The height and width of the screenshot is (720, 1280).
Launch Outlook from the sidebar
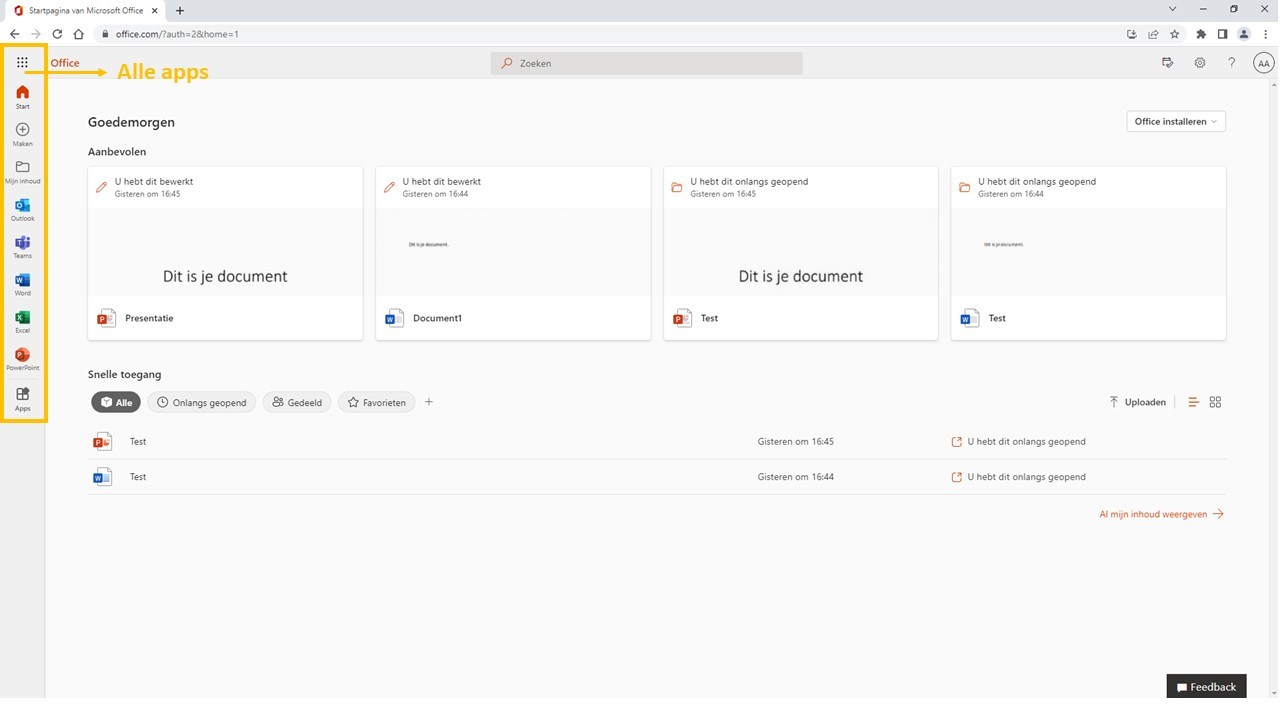(x=22, y=209)
